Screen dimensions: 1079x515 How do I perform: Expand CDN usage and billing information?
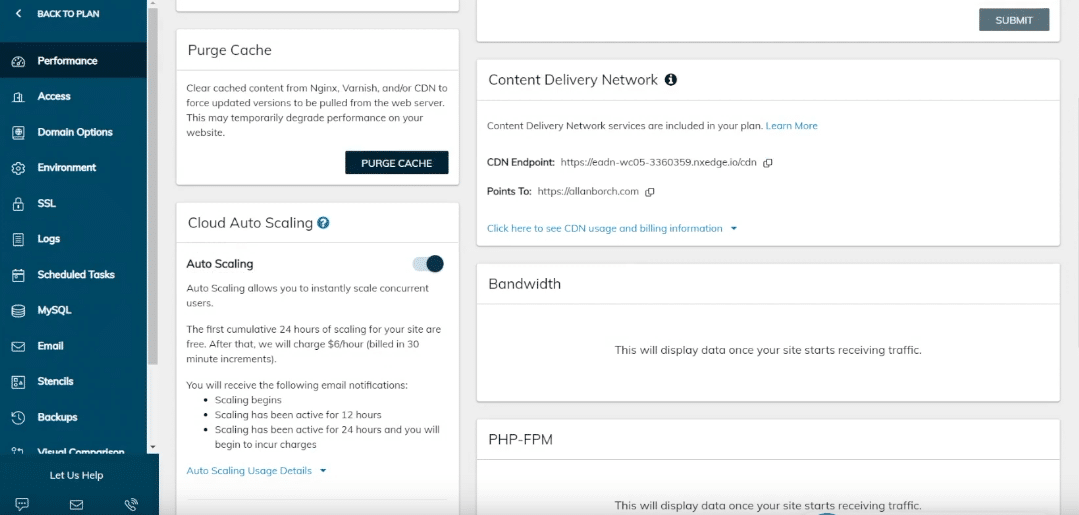[x=612, y=229]
